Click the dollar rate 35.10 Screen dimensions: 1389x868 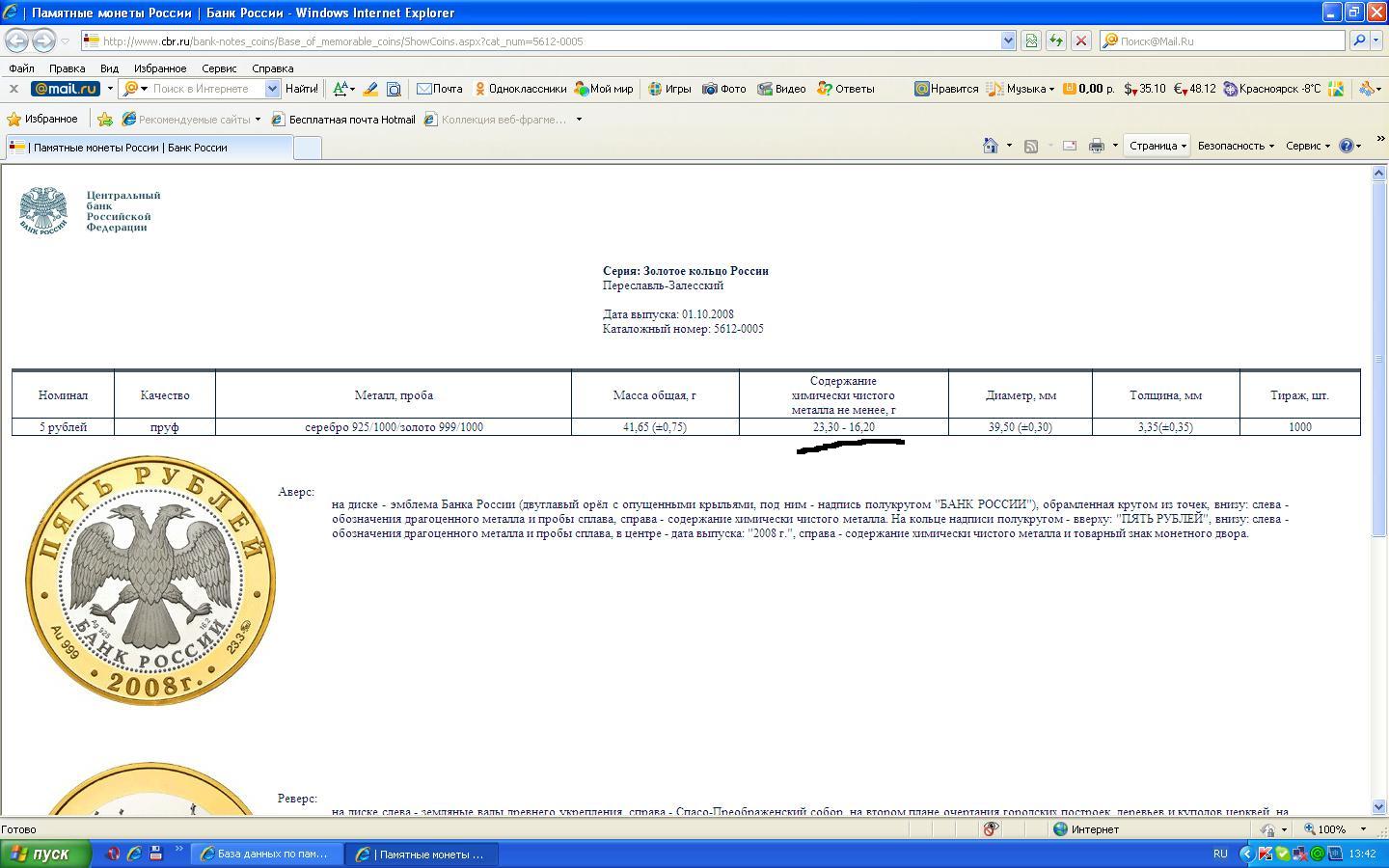click(x=1145, y=89)
